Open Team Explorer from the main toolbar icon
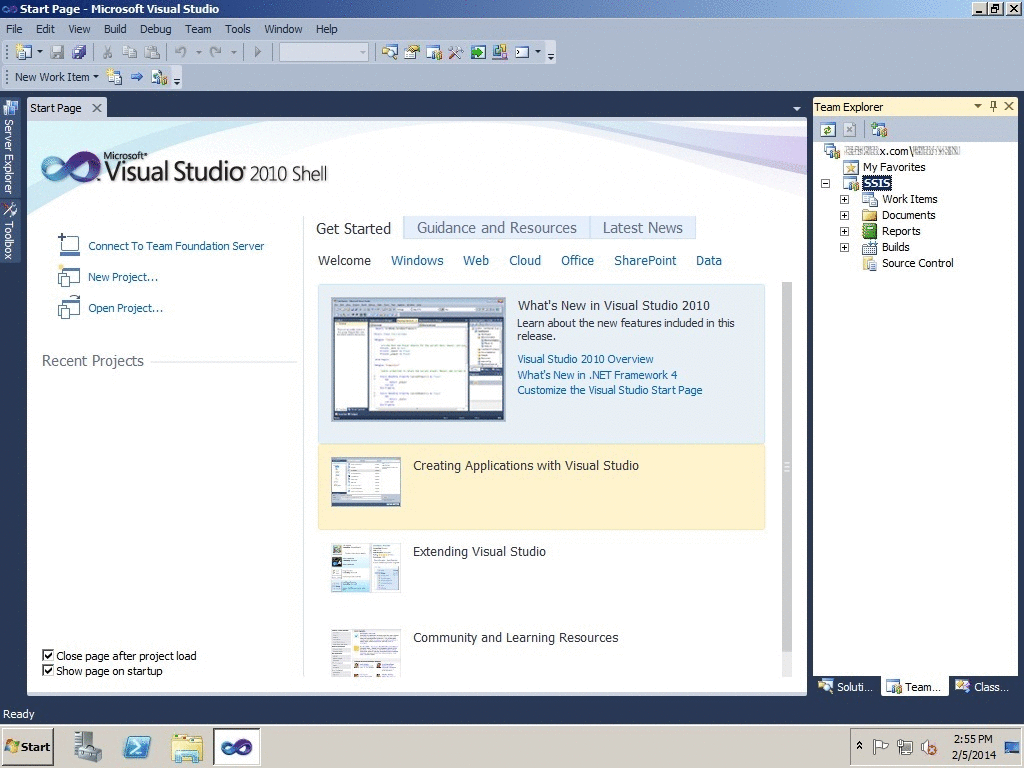The height and width of the screenshot is (768, 1024). pyautogui.click(x=434, y=52)
